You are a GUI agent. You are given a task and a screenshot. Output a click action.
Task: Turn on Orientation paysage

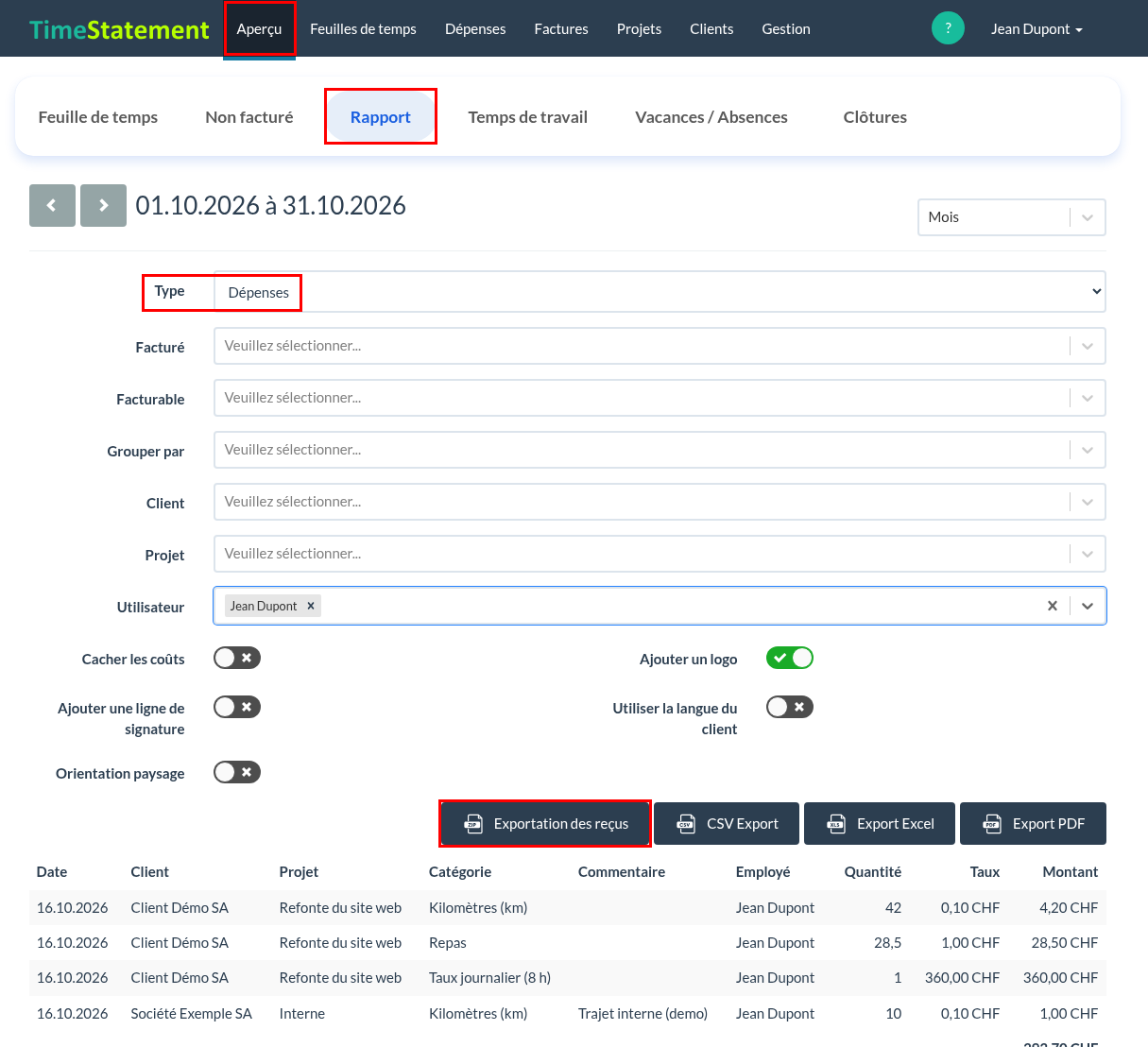(237, 772)
